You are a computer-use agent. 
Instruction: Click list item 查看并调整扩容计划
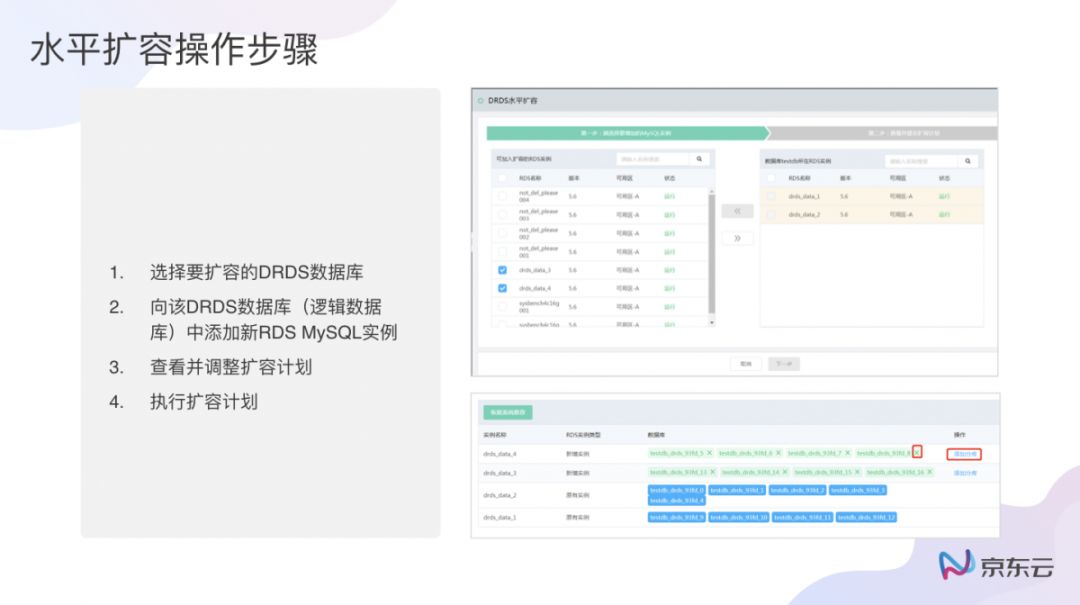tap(231, 367)
